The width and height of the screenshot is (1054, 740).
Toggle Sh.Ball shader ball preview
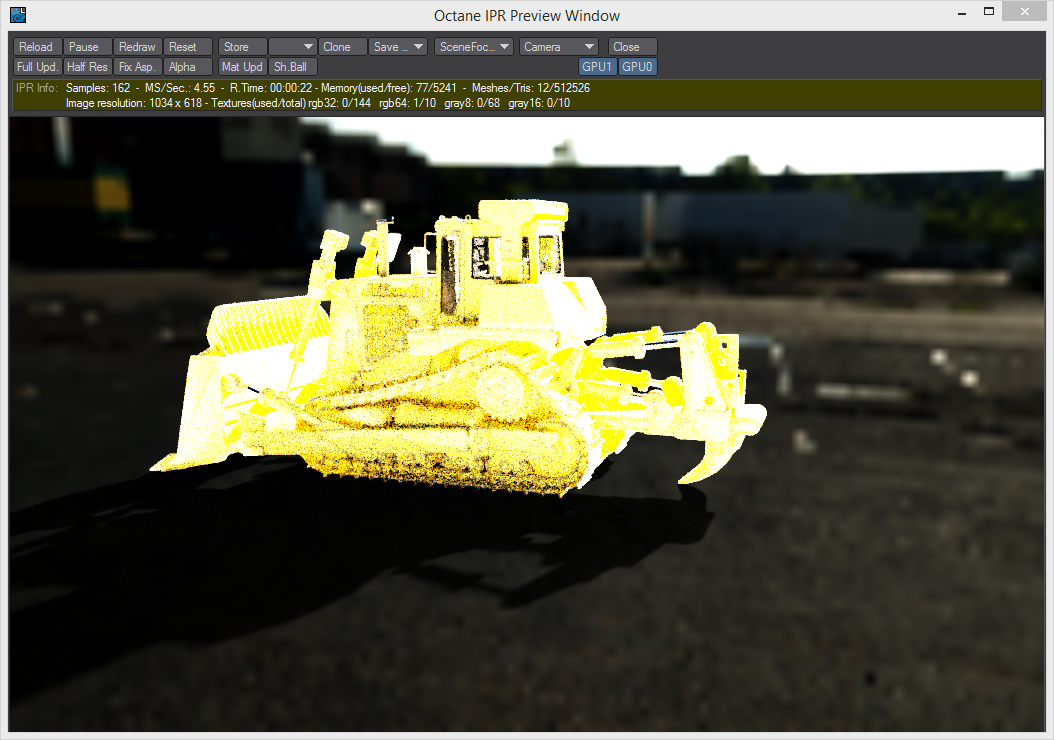click(x=292, y=67)
